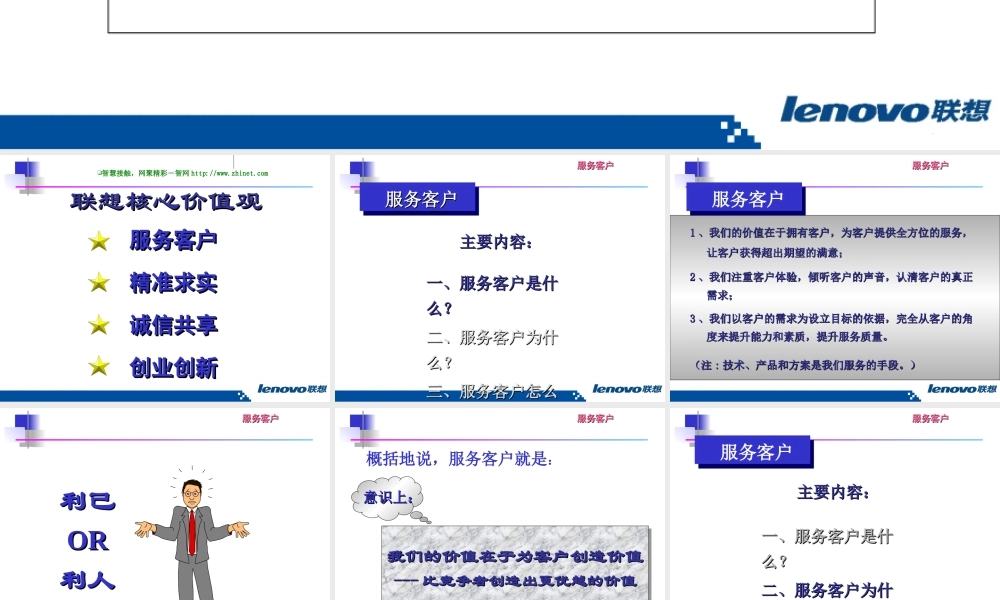Click the star icon next to 创业创新
The image size is (1000, 600).
click(97, 368)
